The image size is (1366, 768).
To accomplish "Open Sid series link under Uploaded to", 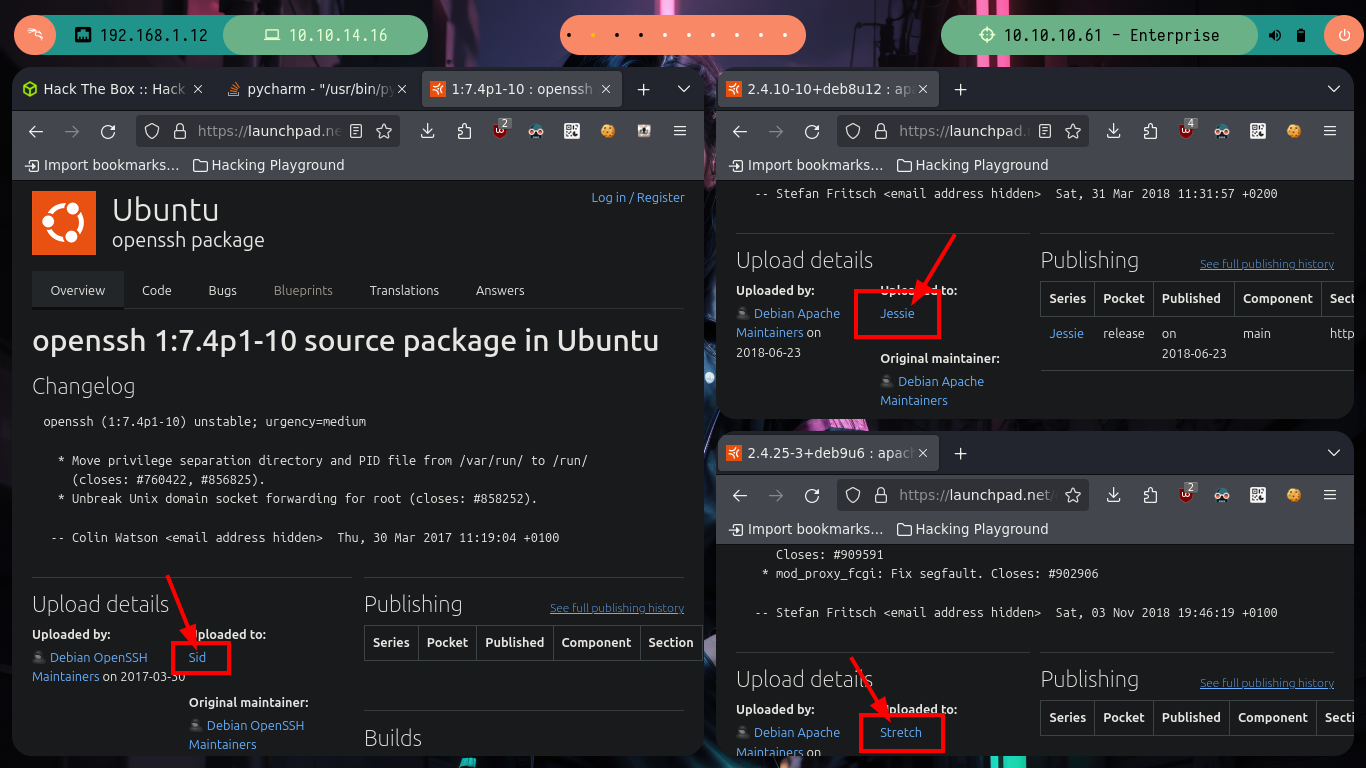I will (x=197, y=657).
